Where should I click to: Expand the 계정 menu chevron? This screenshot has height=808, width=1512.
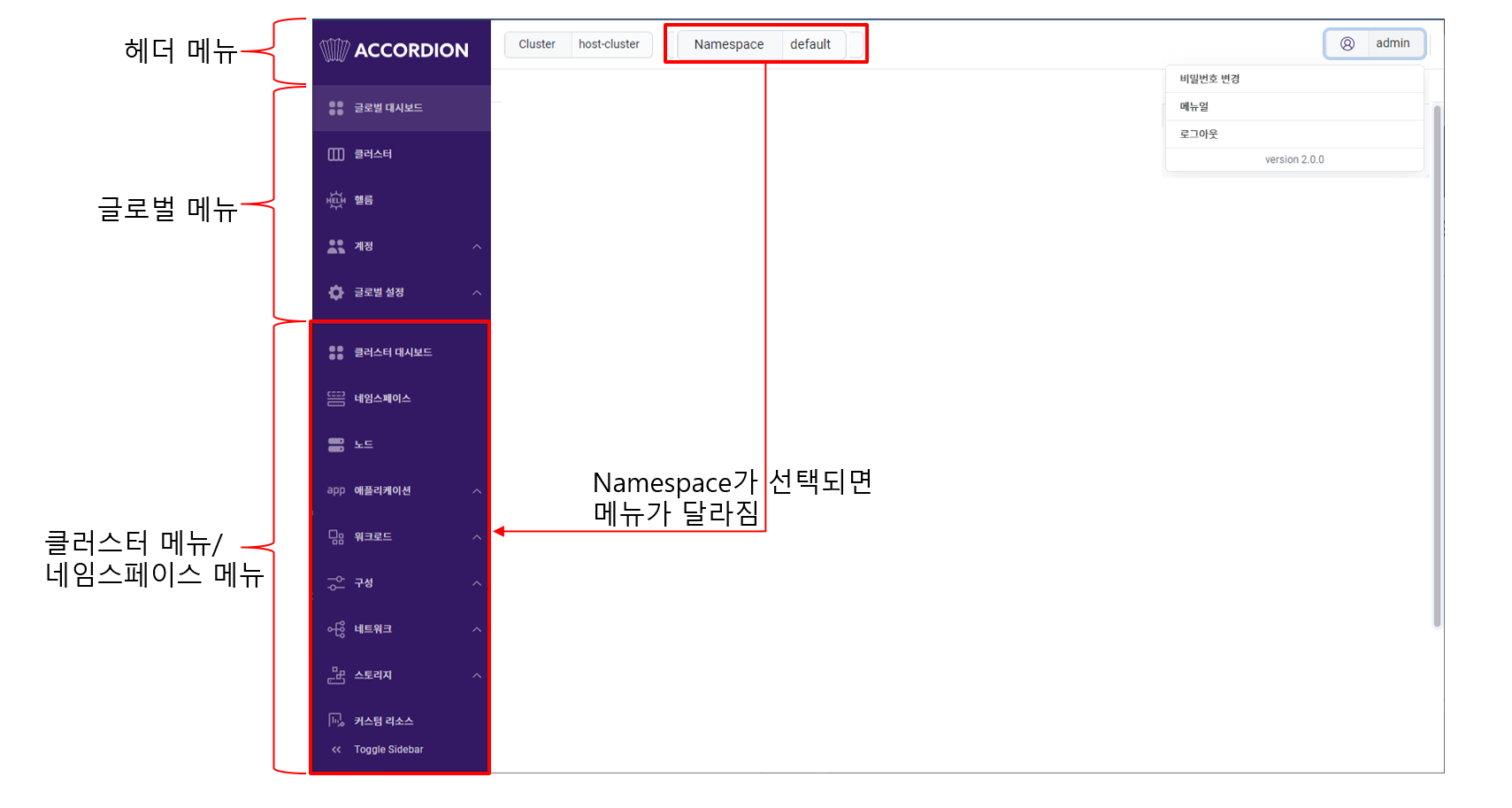pos(477,246)
